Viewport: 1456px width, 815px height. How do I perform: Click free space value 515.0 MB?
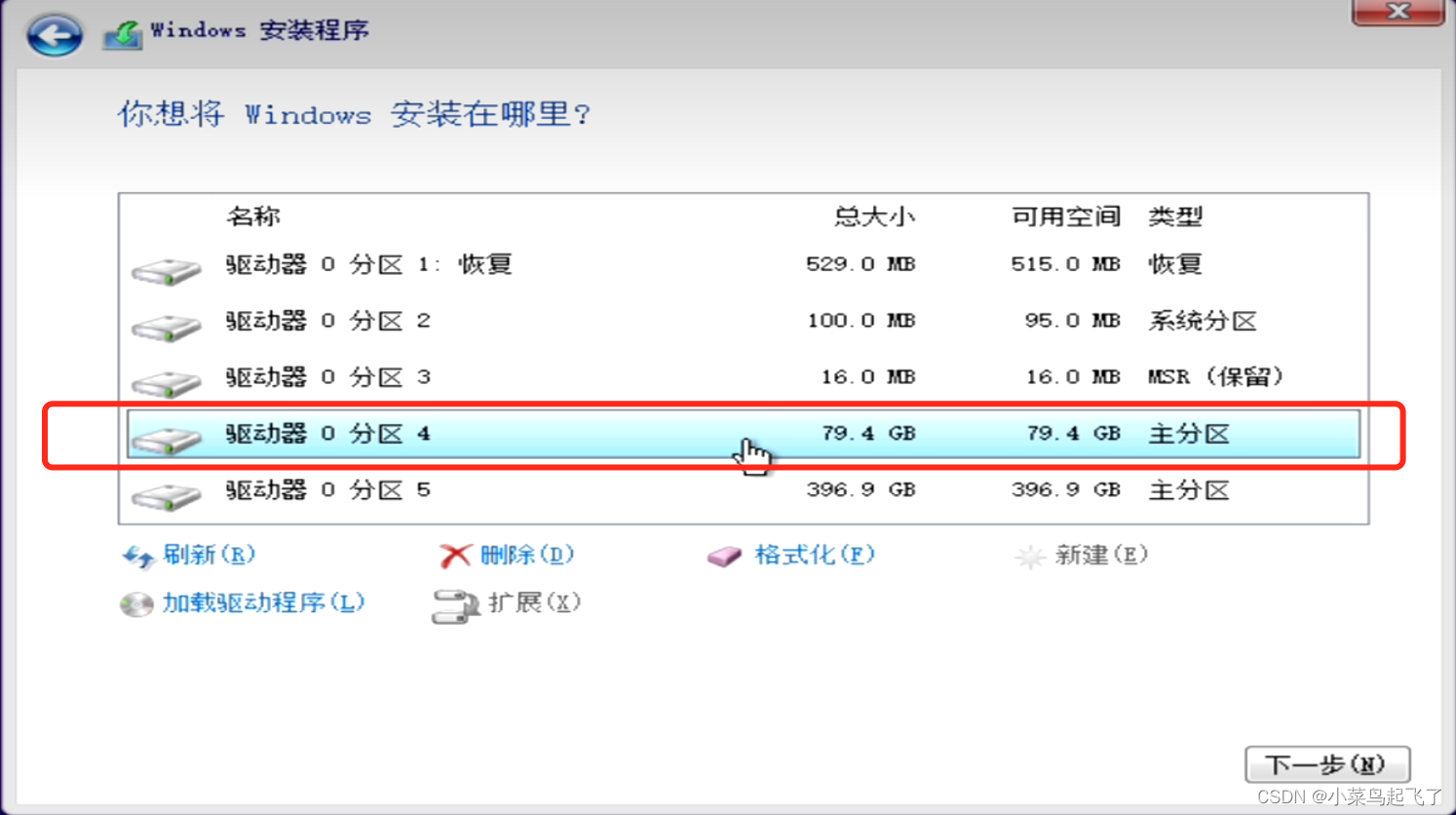click(1065, 264)
